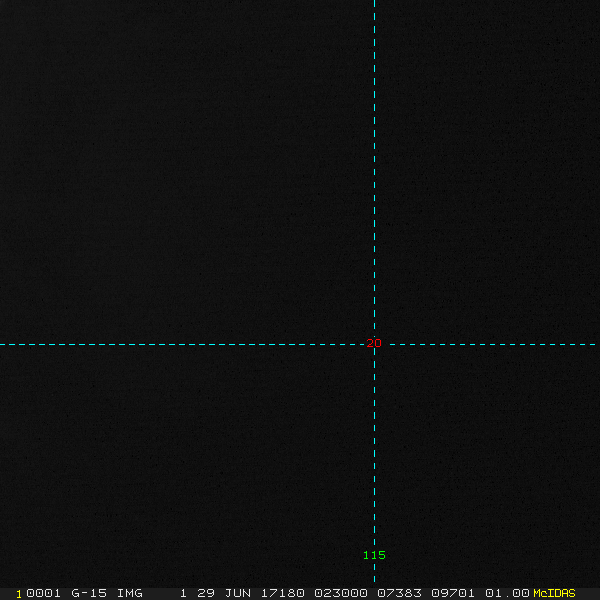The image size is (600, 600).
Task: Click the 'IMG' label in status bar
Action: coord(129,593)
